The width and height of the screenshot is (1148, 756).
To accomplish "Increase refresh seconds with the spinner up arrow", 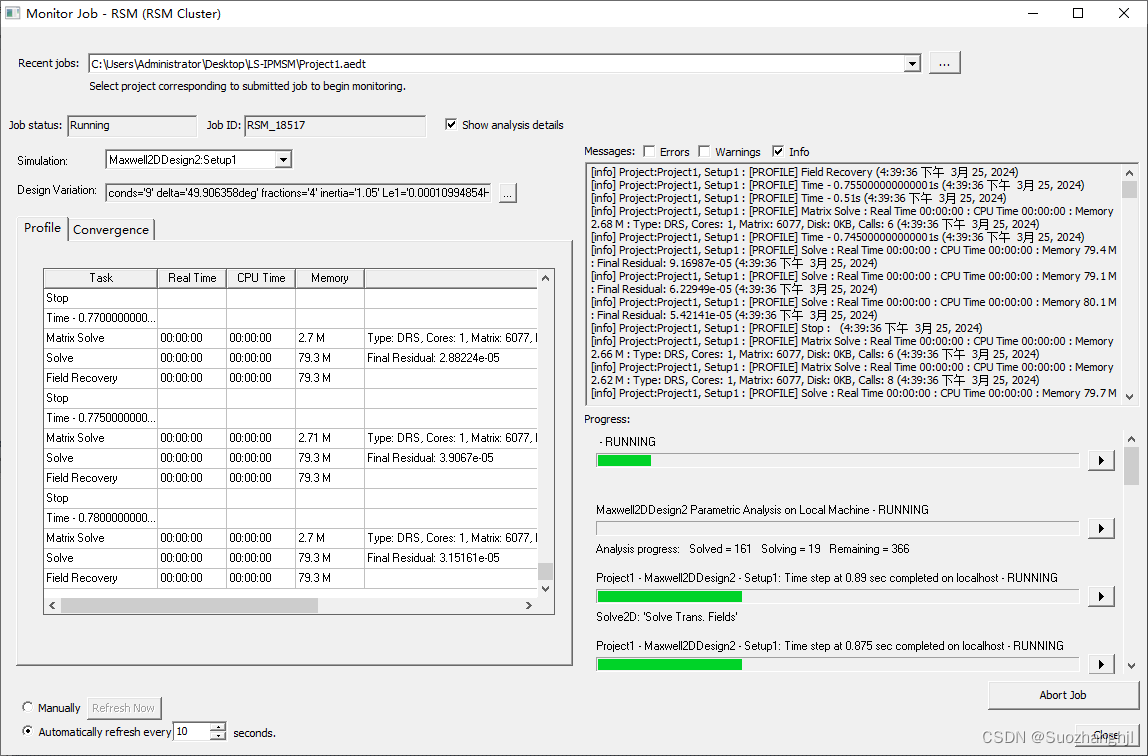I will tap(216, 727).
